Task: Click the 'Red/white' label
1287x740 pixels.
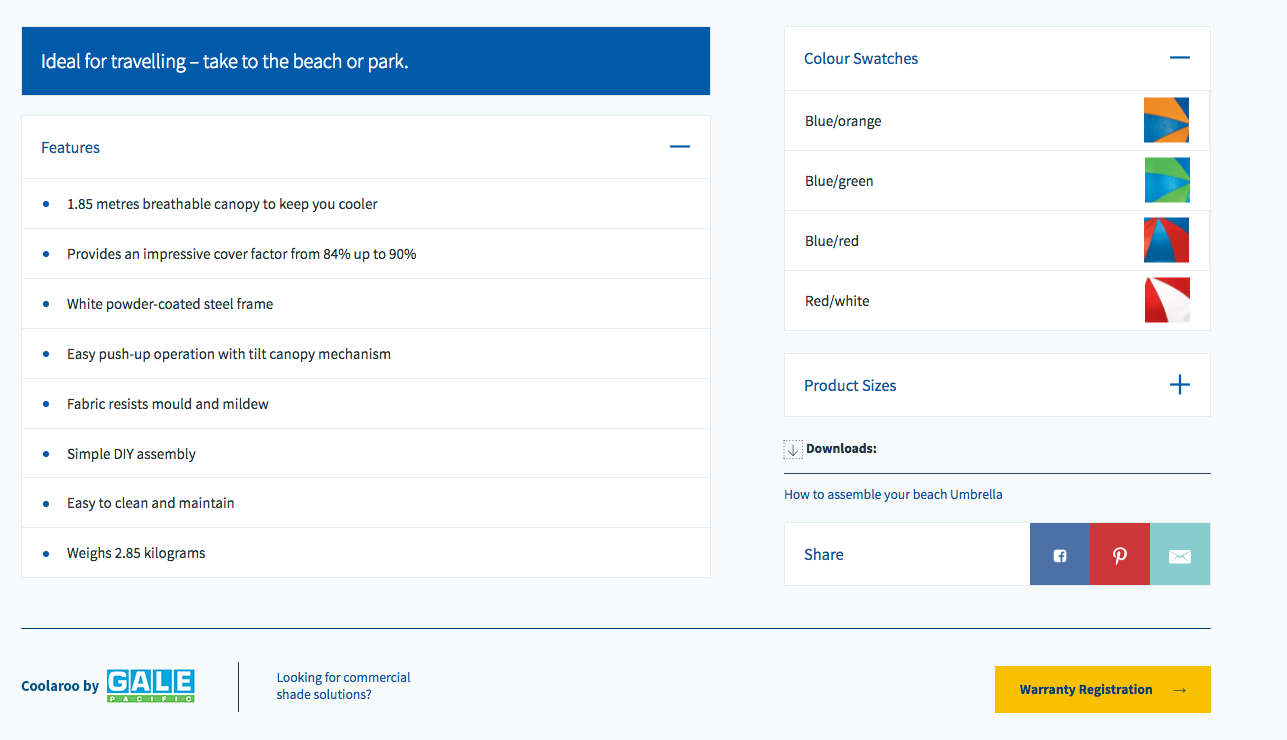Action: pyautogui.click(x=837, y=301)
